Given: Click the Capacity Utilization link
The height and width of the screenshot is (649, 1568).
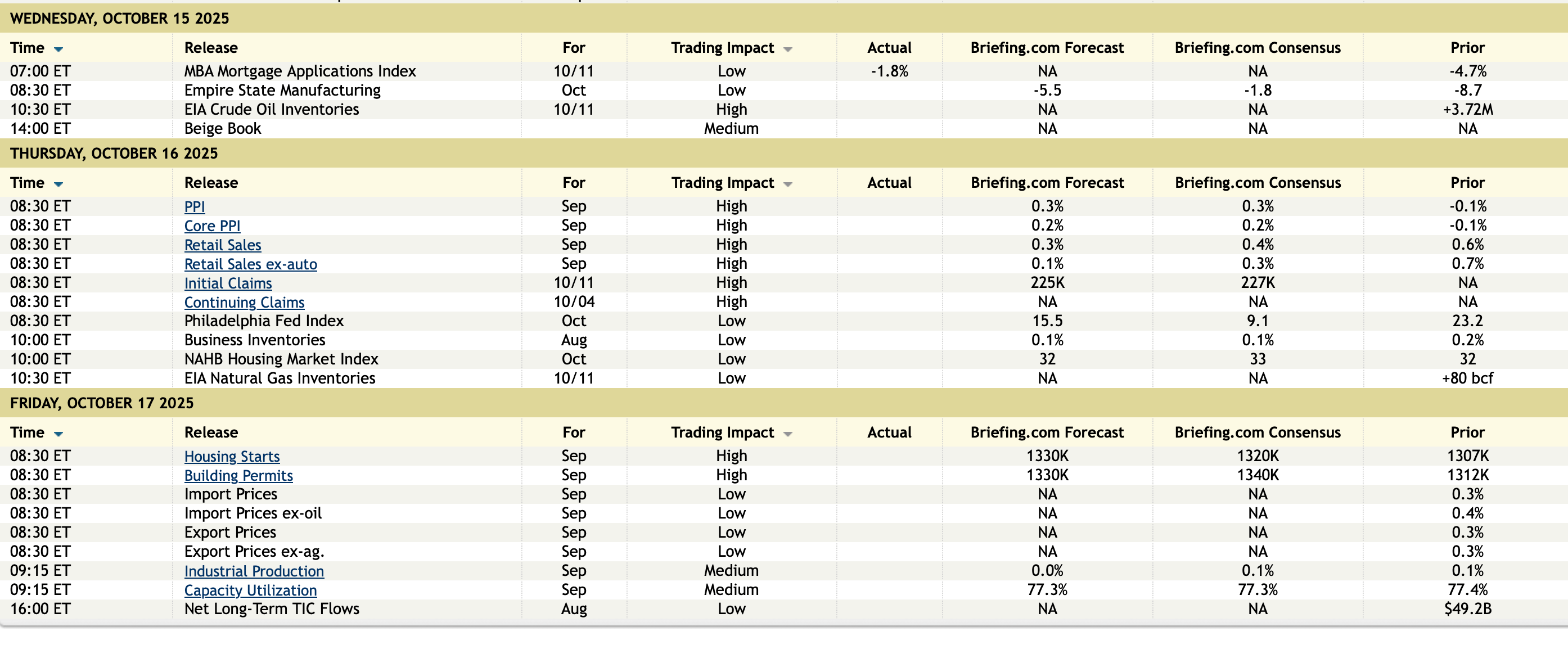Looking at the screenshot, I should tap(250, 590).
